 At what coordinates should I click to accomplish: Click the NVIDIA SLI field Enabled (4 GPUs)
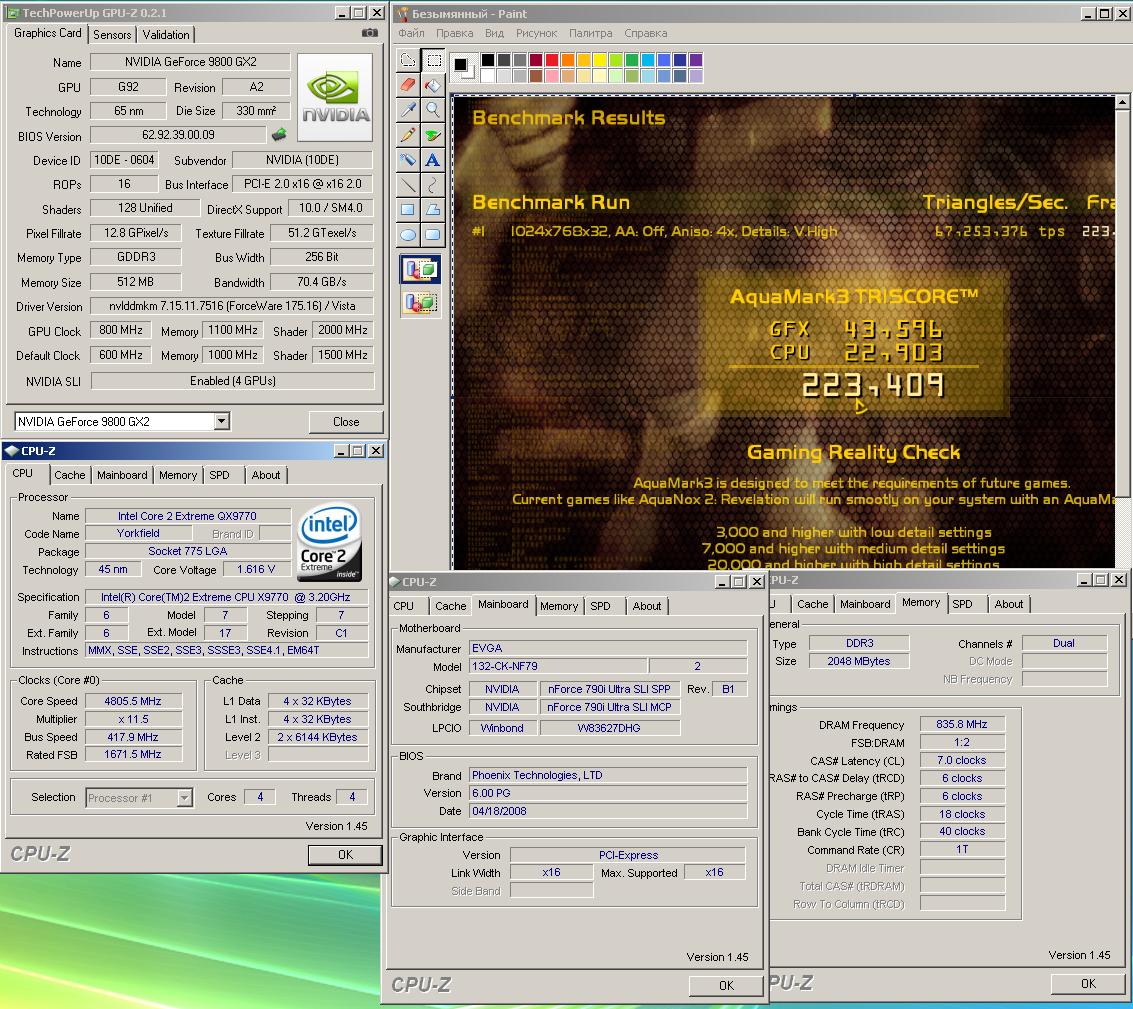(x=233, y=381)
